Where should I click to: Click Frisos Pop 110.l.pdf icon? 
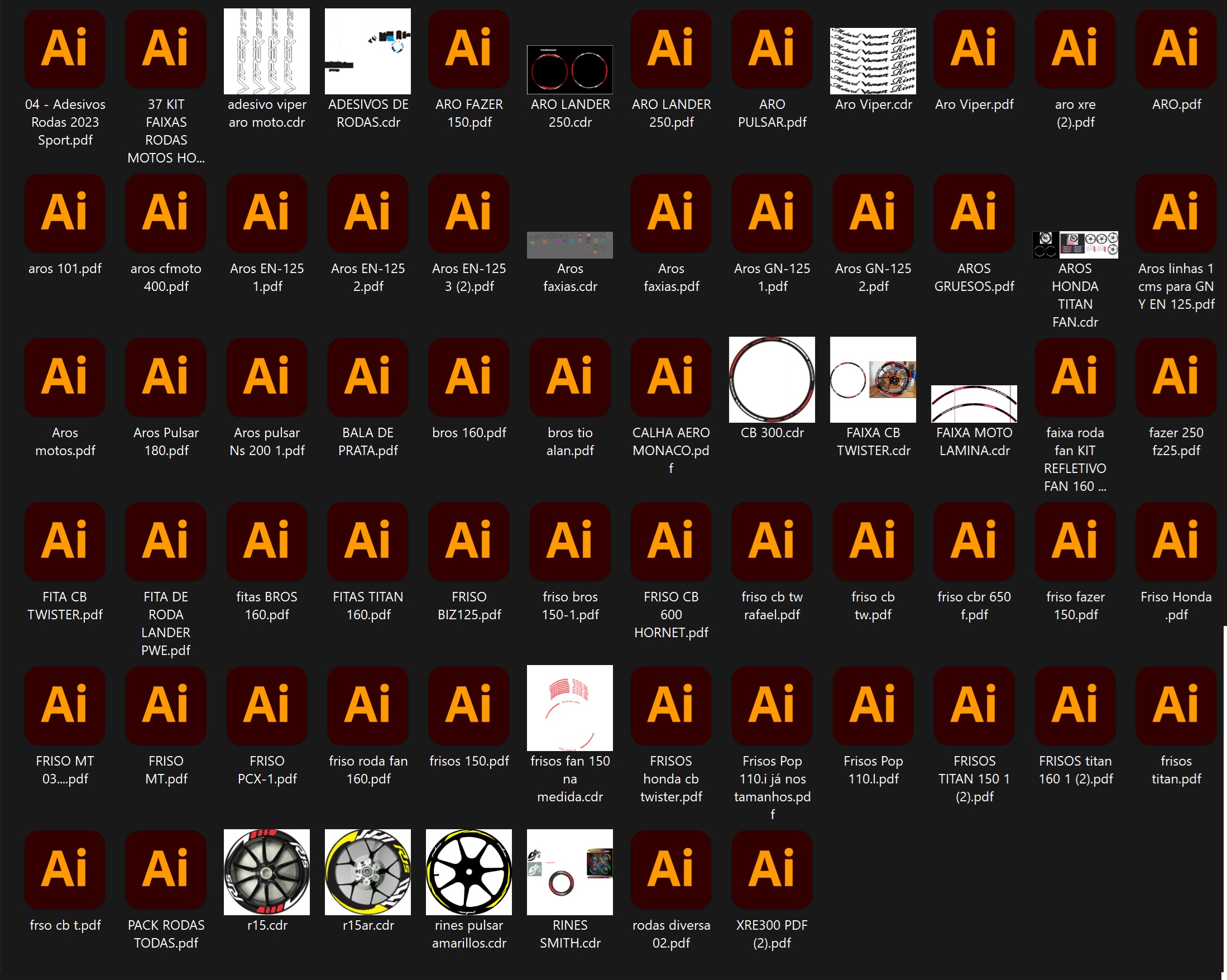(x=873, y=705)
